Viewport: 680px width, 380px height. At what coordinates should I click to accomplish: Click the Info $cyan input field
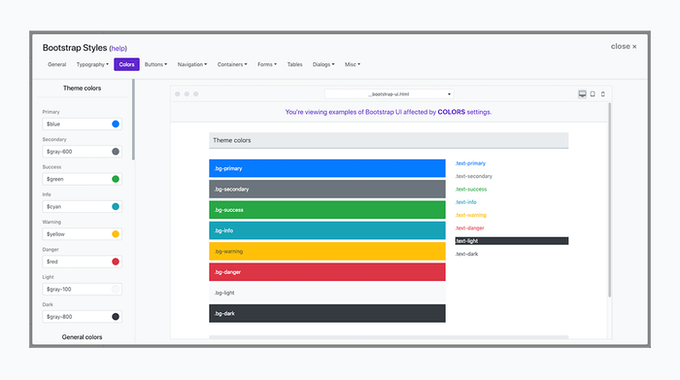pos(82,206)
